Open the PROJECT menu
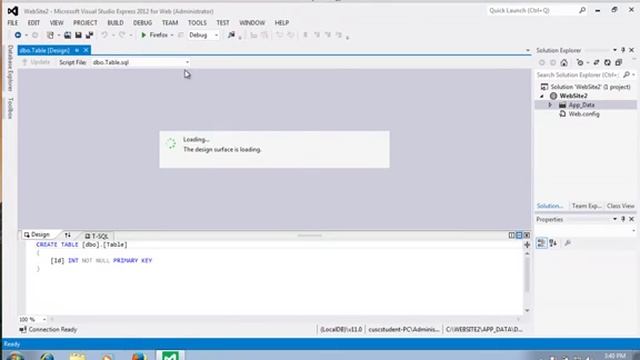This screenshot has width=640, height=360. click(x=85, y=23)
